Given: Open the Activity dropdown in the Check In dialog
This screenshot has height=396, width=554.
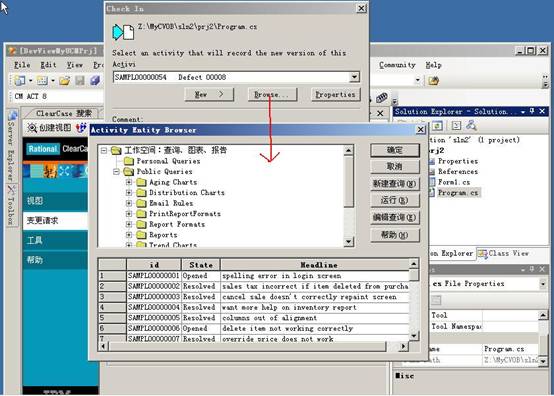Looking at the screenshot, I should 354,77.
